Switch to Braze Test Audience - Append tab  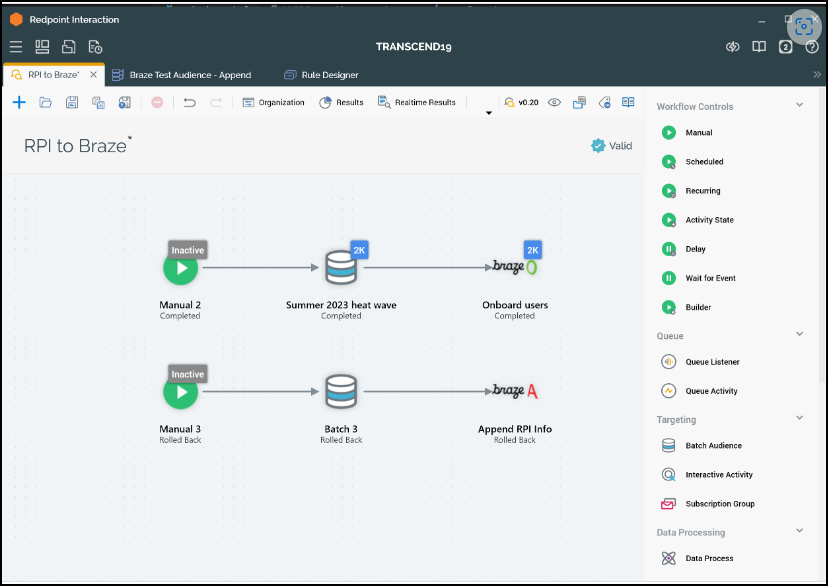coord(190,75)
